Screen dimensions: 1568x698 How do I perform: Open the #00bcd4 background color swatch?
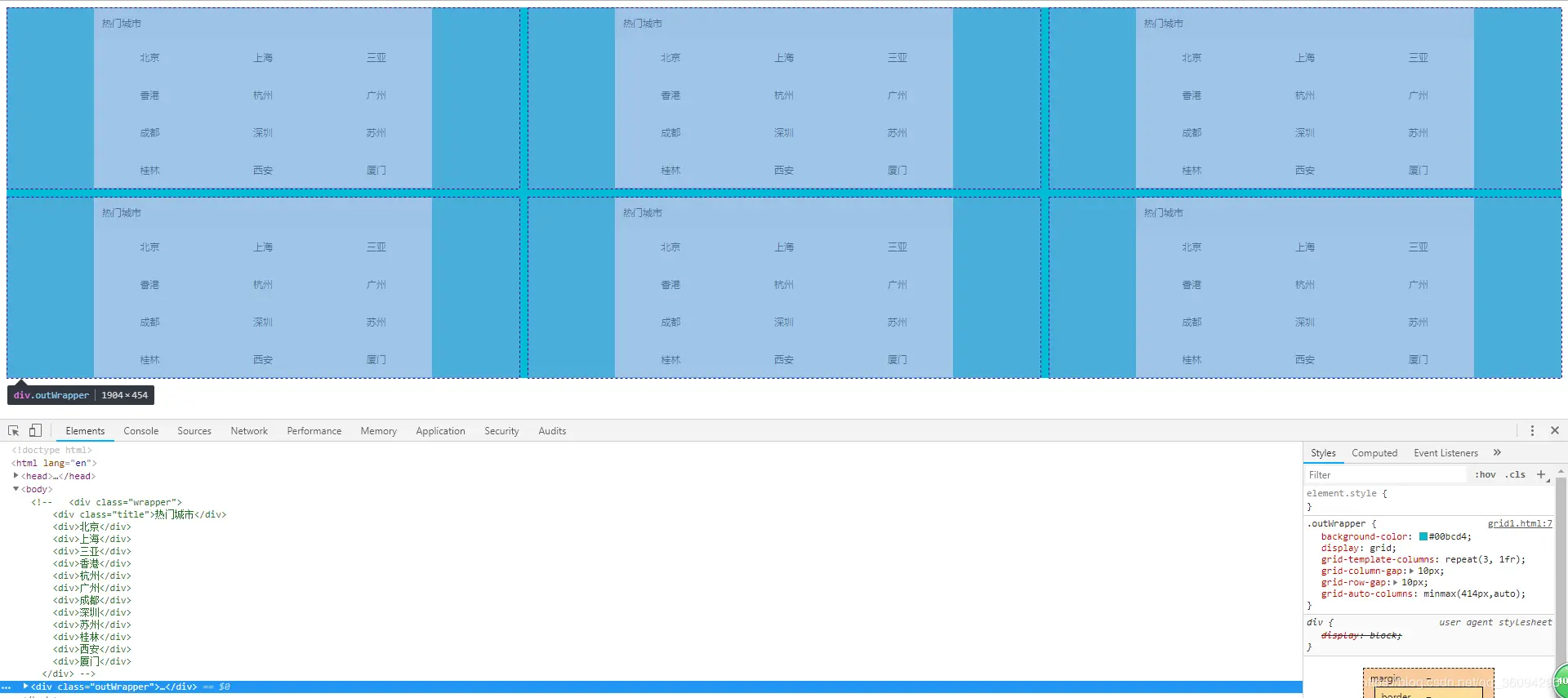(1423, 536)
